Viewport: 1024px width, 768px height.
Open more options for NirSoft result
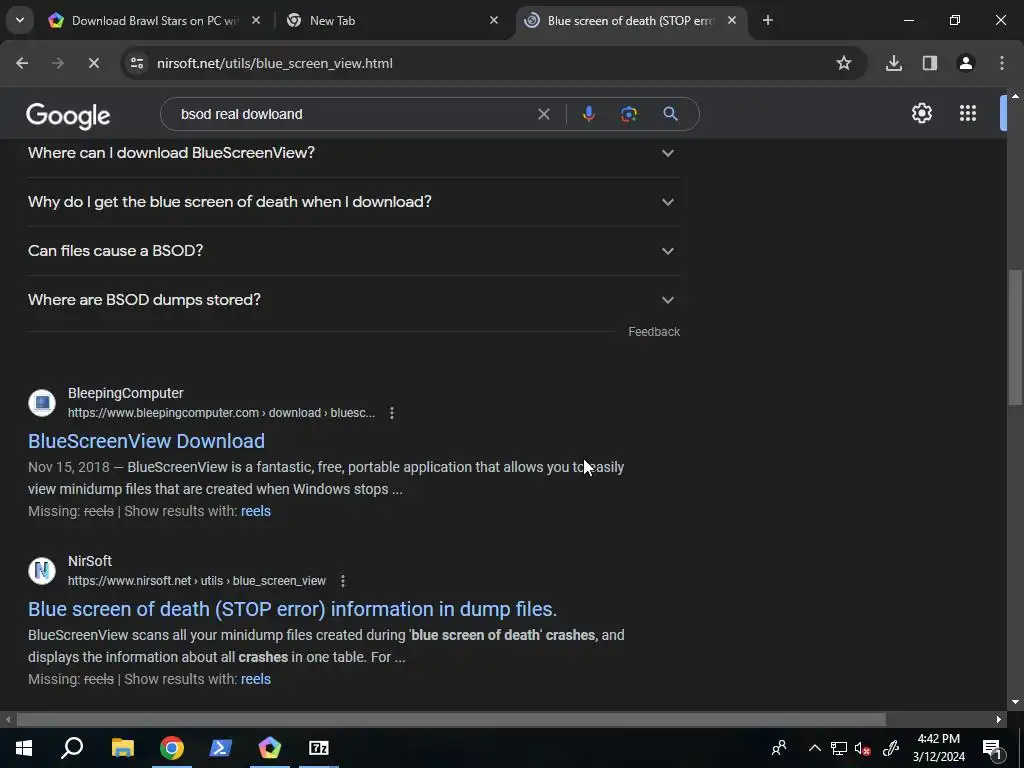click(x=343, y=581)
